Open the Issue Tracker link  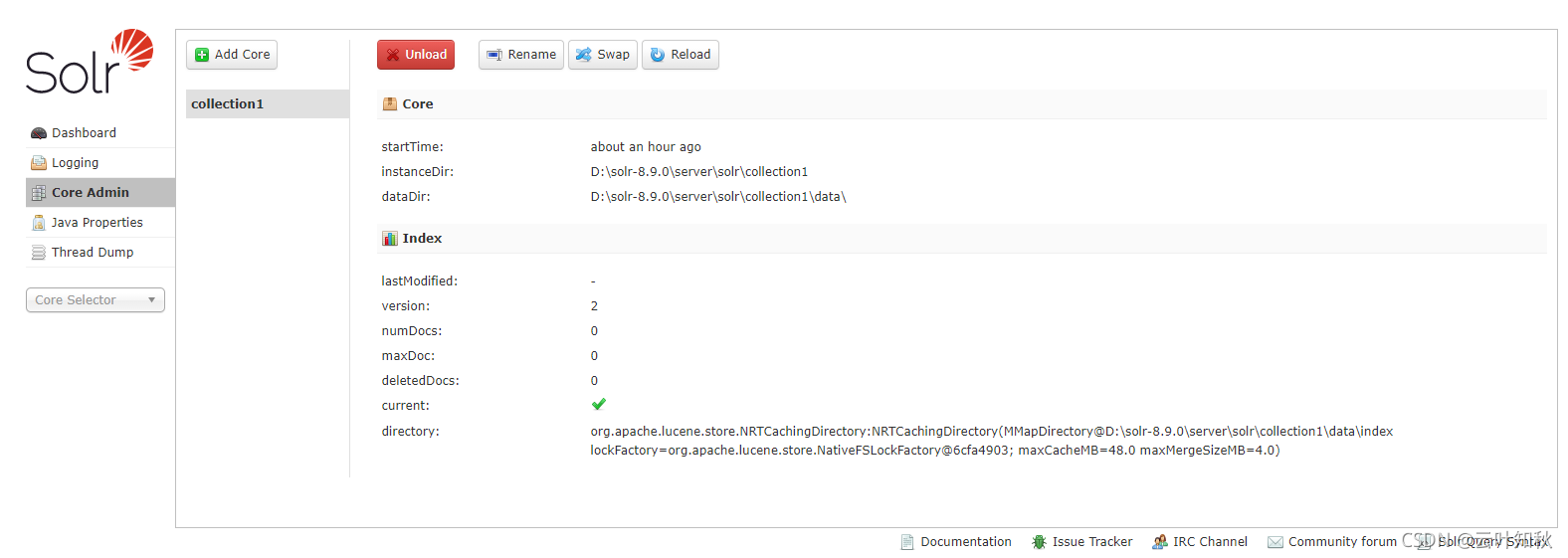click(x=1082, y=542)
